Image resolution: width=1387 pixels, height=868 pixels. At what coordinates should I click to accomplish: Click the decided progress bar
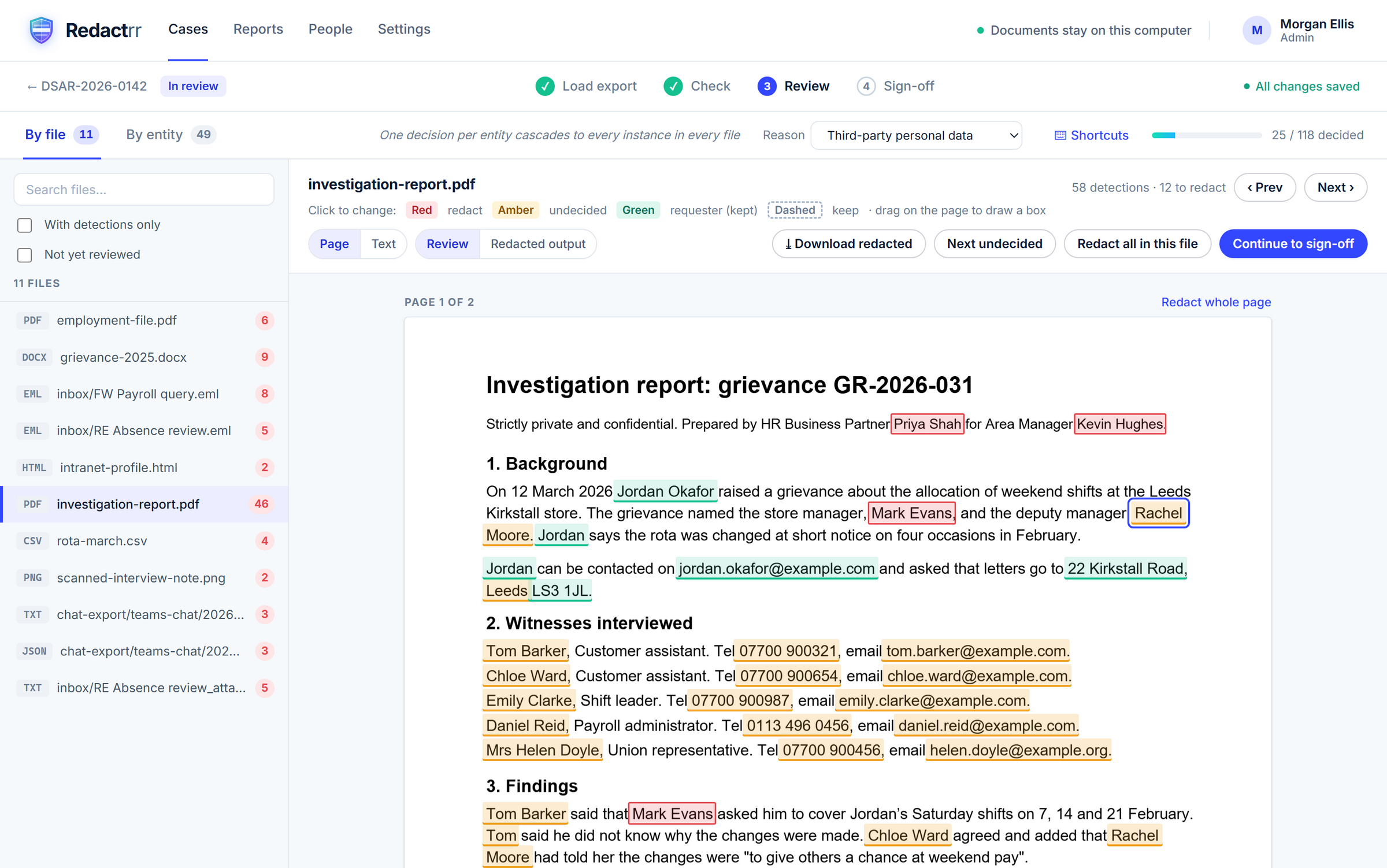[x=1206, y=135]
